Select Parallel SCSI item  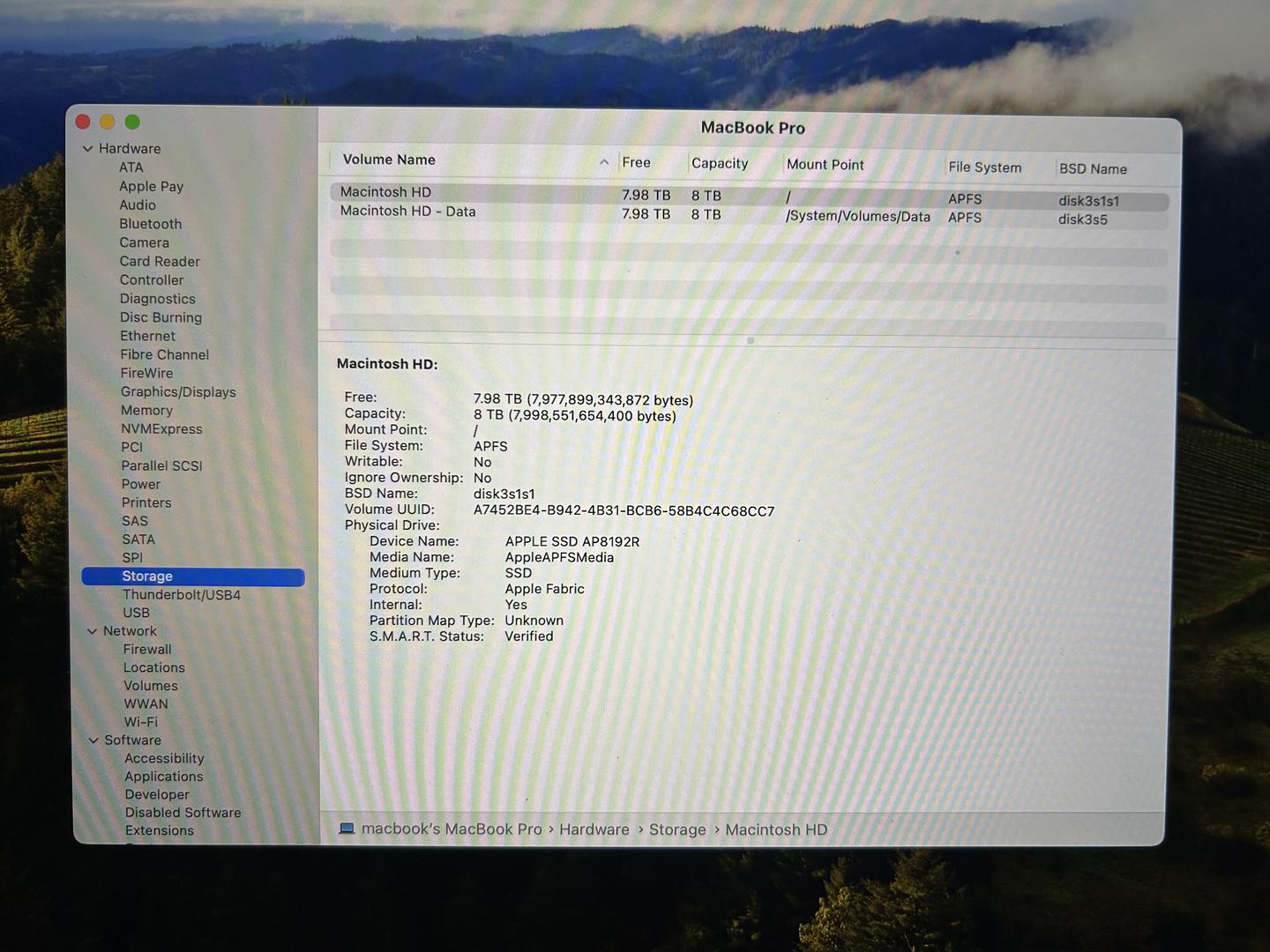click(x=162, y=465)
